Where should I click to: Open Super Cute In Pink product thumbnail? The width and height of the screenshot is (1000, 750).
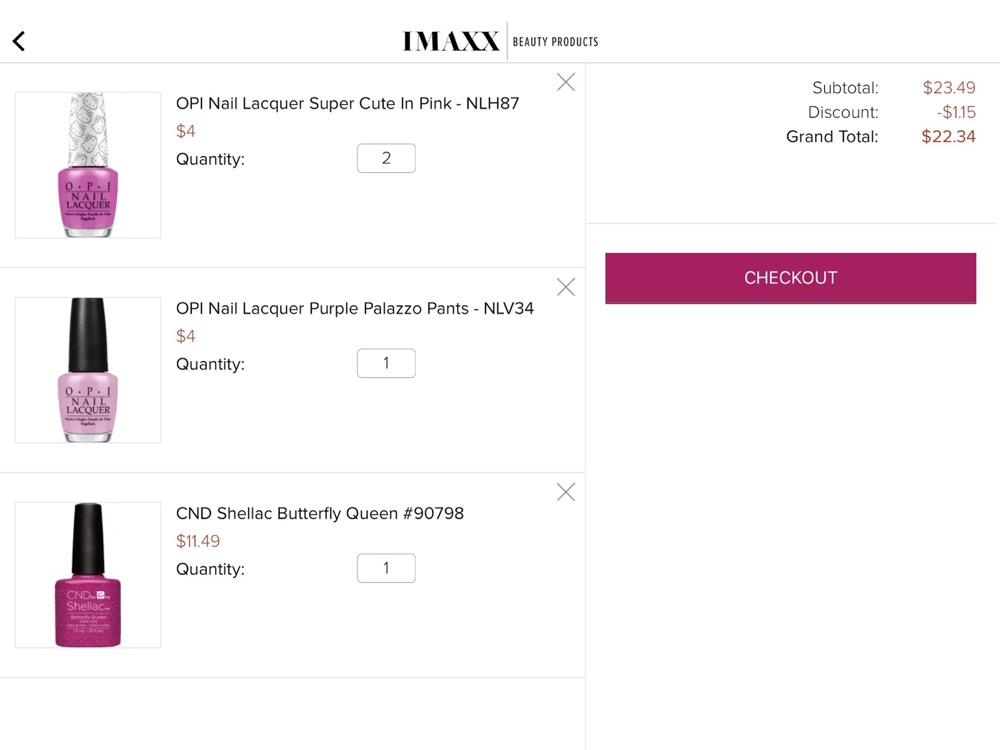click(88, 165)
